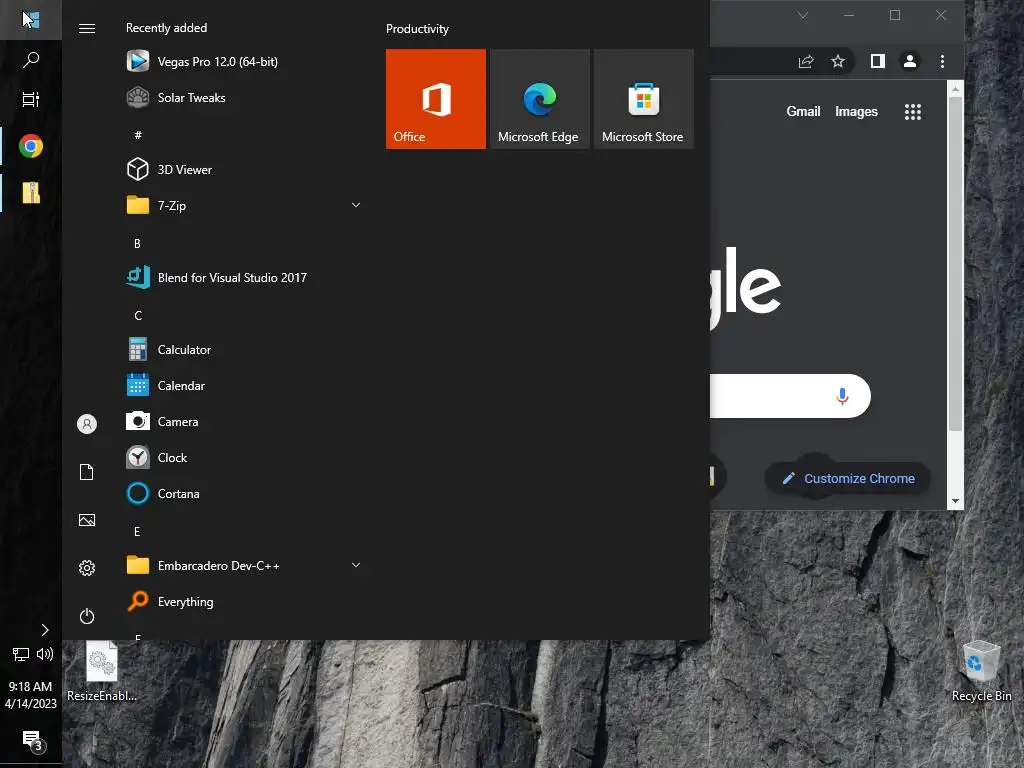Open the Office tile
The image size is (1024, 768).
436,99
